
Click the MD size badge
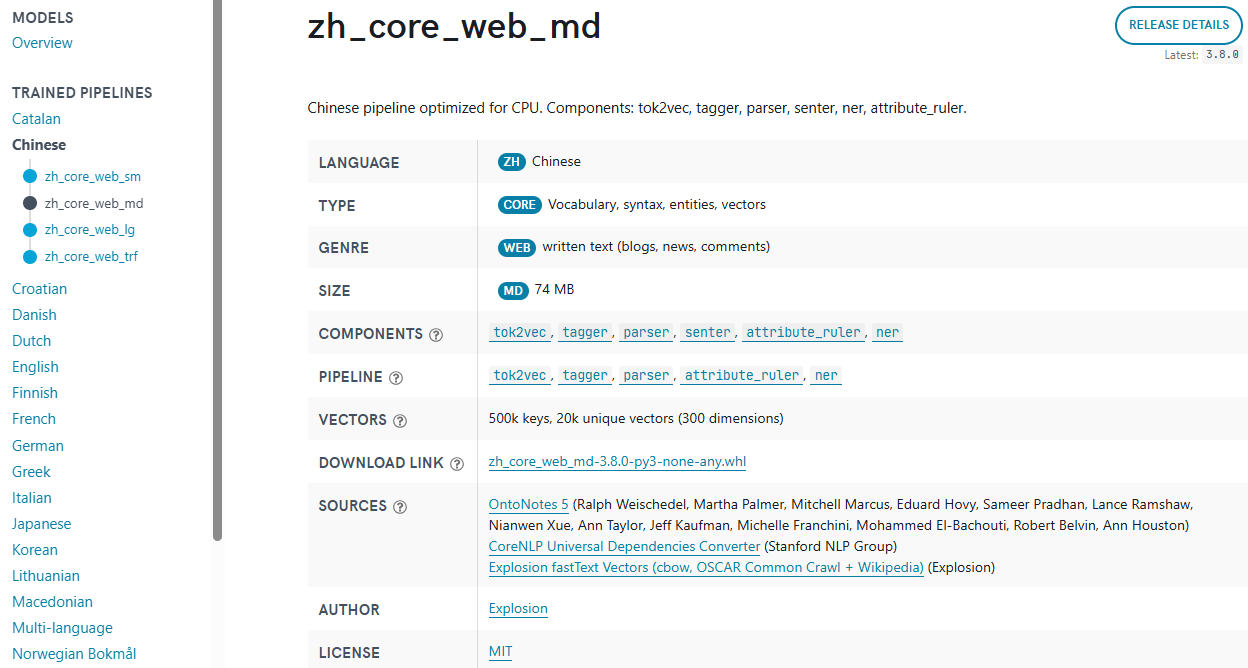coord(513,290)
